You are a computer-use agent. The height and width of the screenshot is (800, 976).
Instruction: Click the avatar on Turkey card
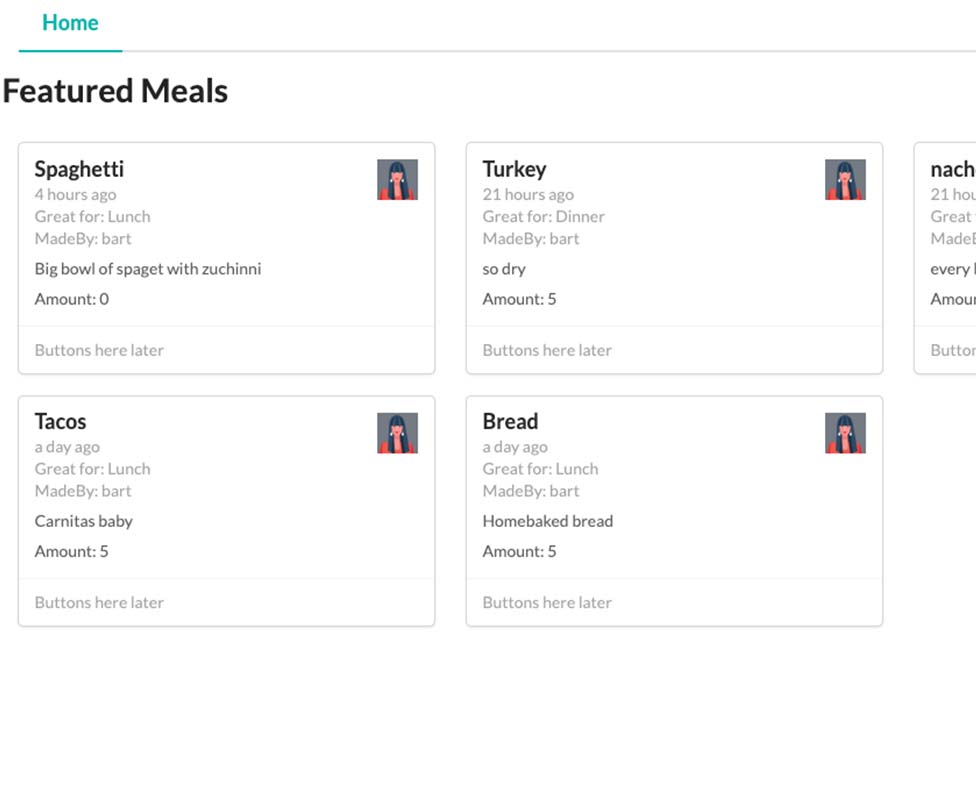click(845, 179)
